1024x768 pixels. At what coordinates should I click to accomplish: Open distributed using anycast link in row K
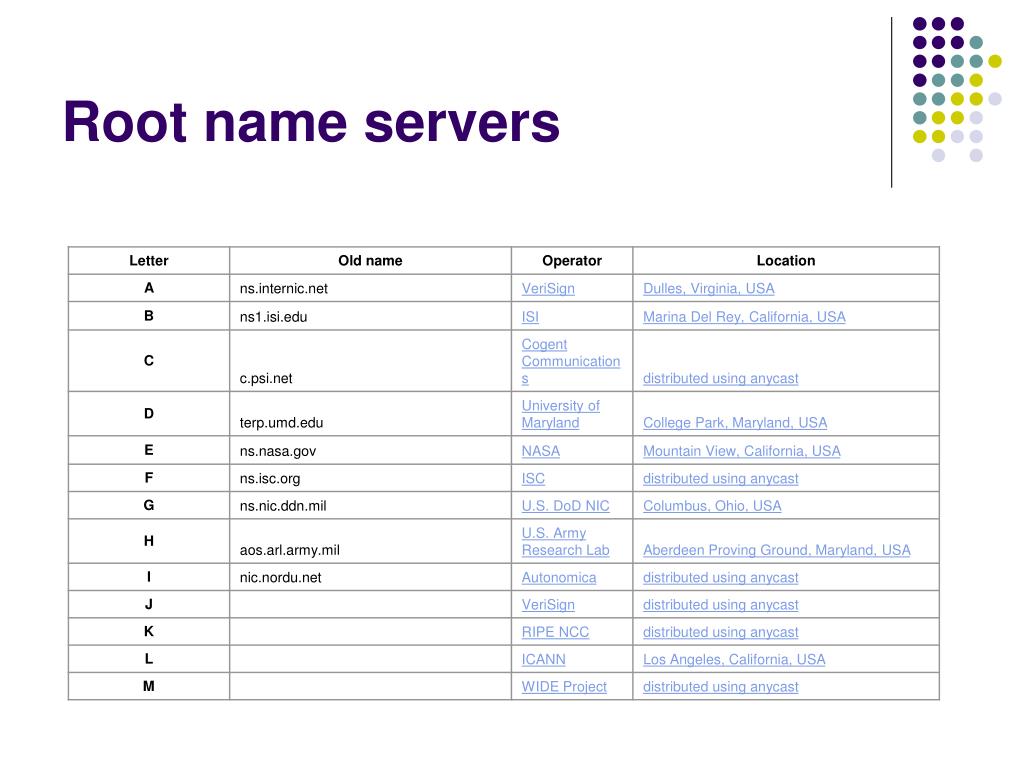[720, 632]
